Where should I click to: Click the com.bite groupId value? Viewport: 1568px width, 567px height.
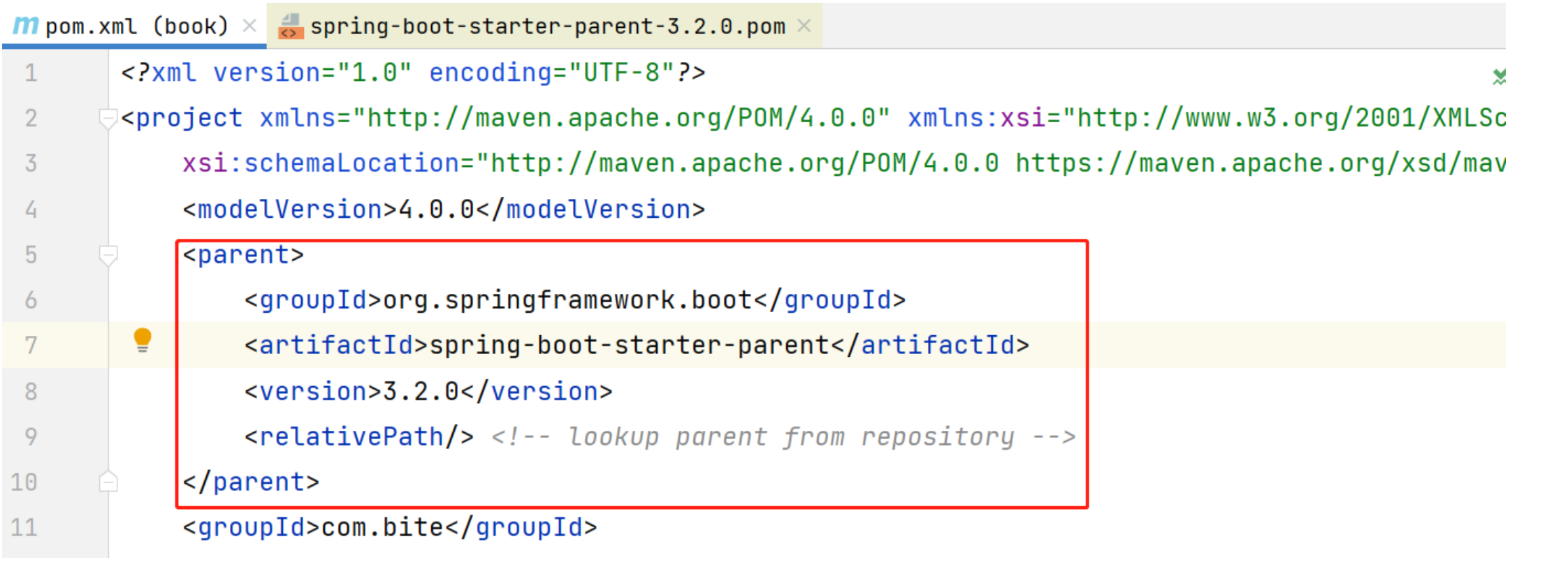pos(382,528)
